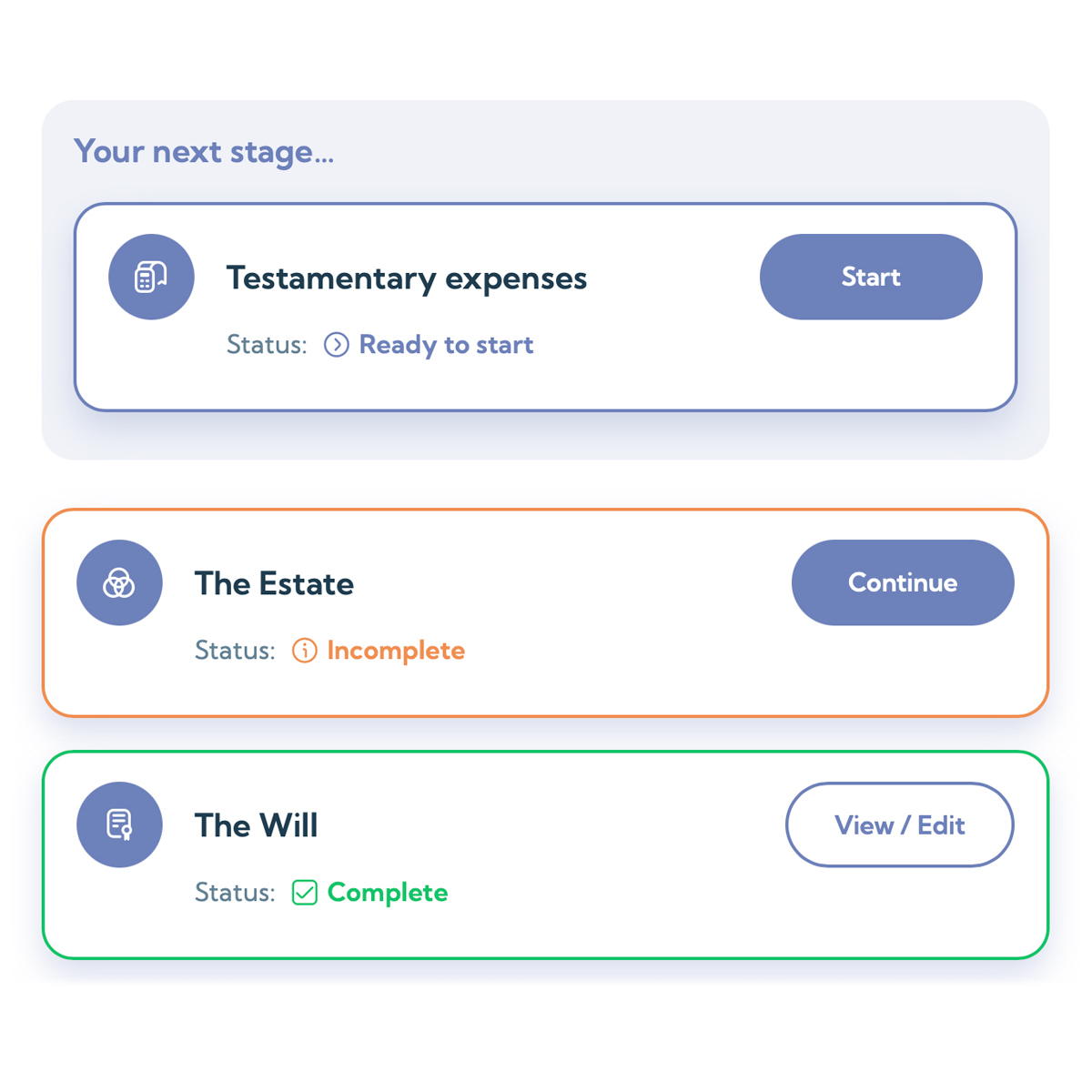Viewport: 1092px width, 1092px height.
Task: Click the Testamentary expenses calculator icon
Action: 151,277
